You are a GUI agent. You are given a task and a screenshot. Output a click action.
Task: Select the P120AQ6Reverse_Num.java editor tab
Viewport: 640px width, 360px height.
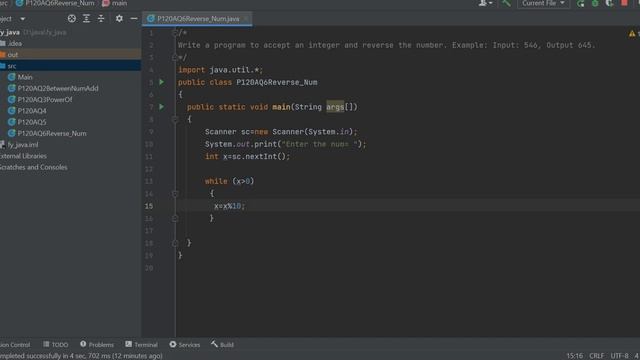pos(198,19)
